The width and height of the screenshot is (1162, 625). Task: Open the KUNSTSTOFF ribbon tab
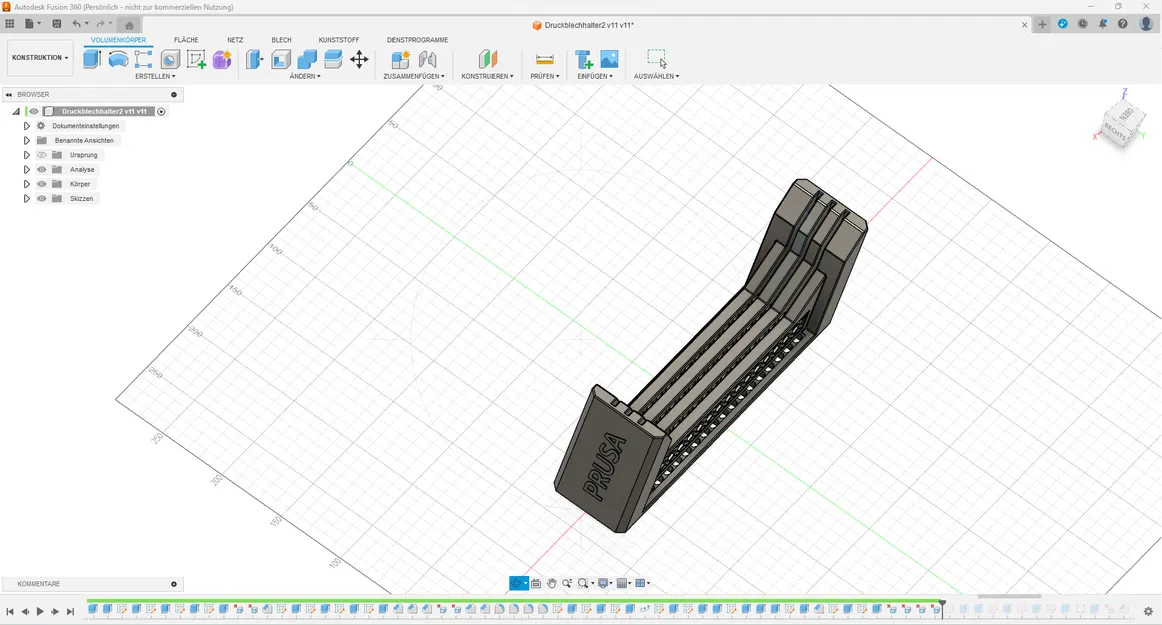339,40
